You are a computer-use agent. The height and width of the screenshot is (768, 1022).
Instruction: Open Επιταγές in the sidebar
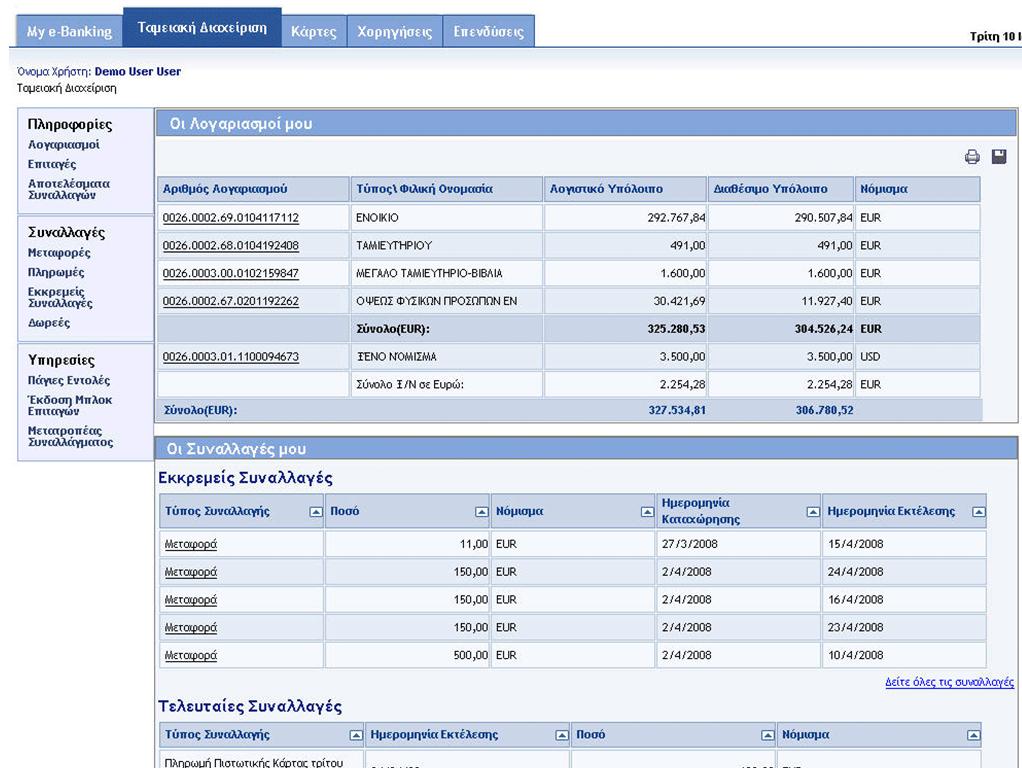52,164
